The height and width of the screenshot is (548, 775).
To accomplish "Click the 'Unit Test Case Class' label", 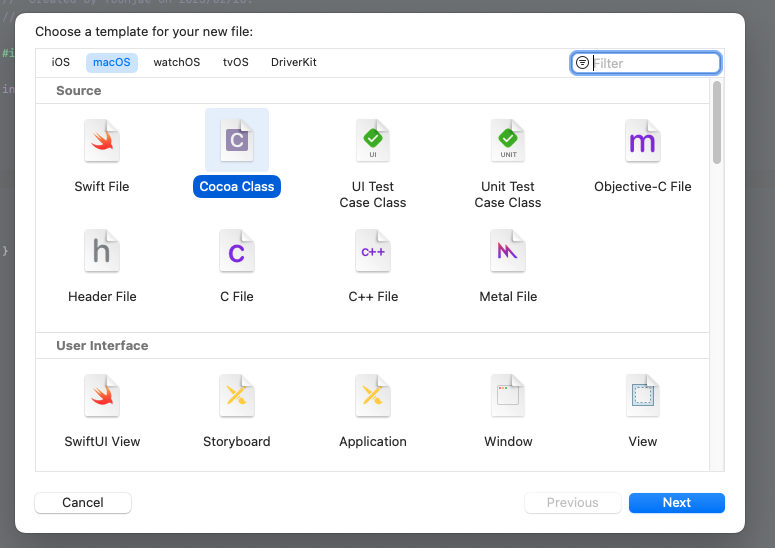I will click(508, 194).
